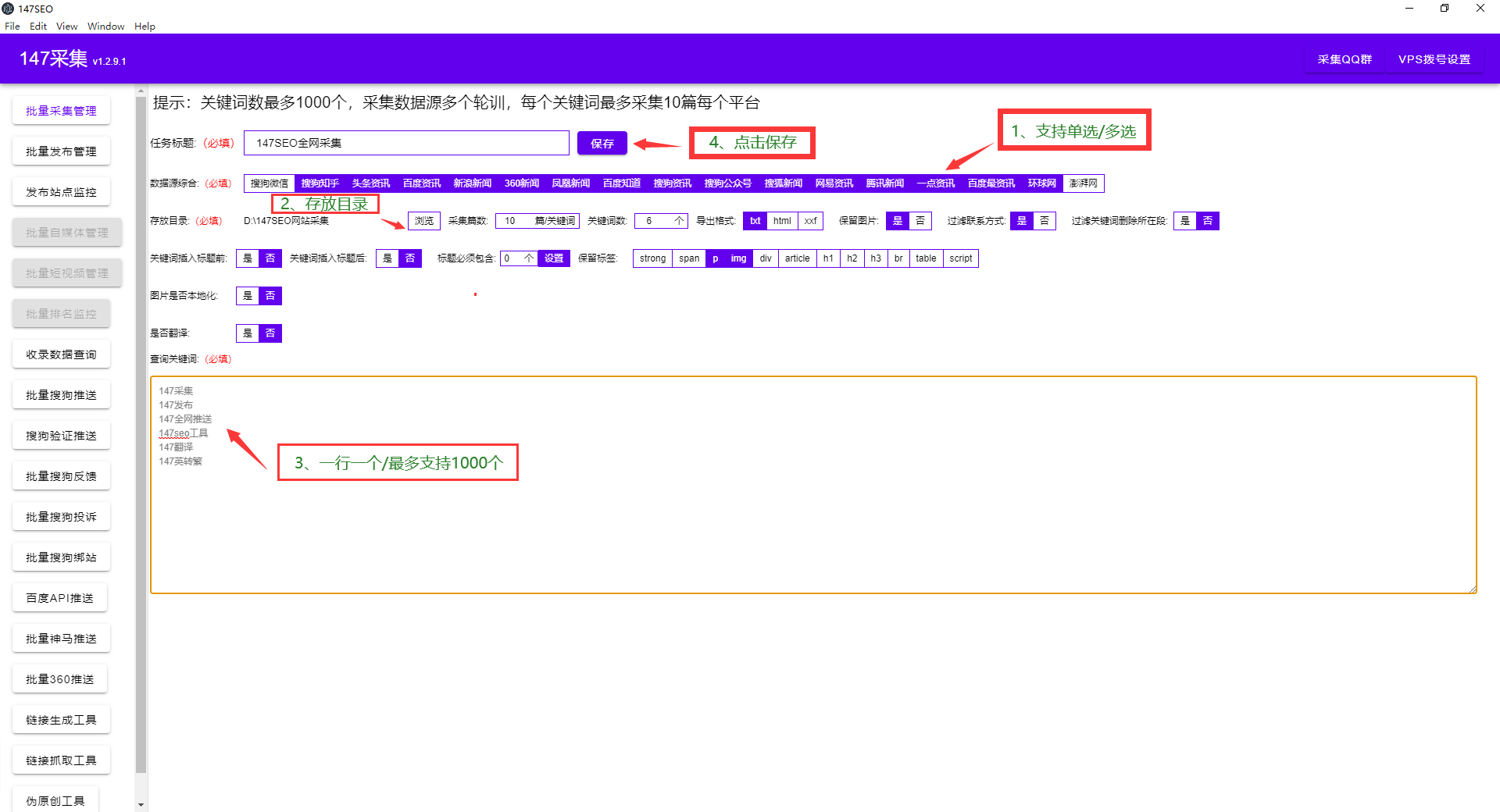
Task: Set 关键词插入标题前 to 是
Action: pyautogui.click(x=248, y=258)
